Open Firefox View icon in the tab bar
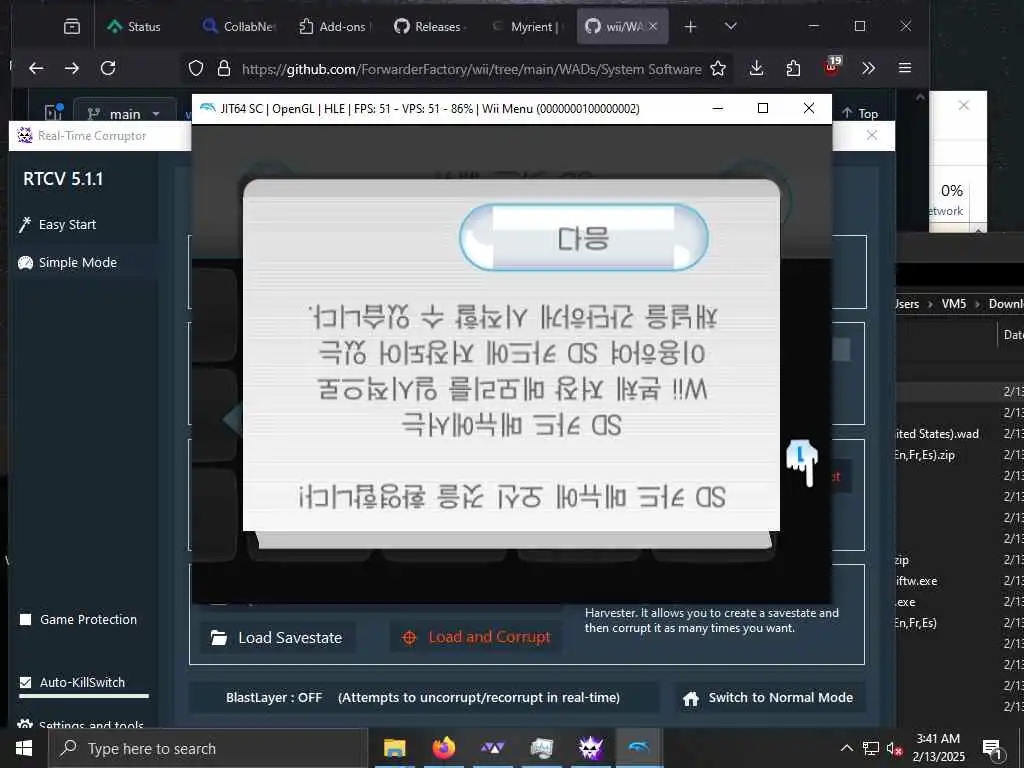 (72, 26)
